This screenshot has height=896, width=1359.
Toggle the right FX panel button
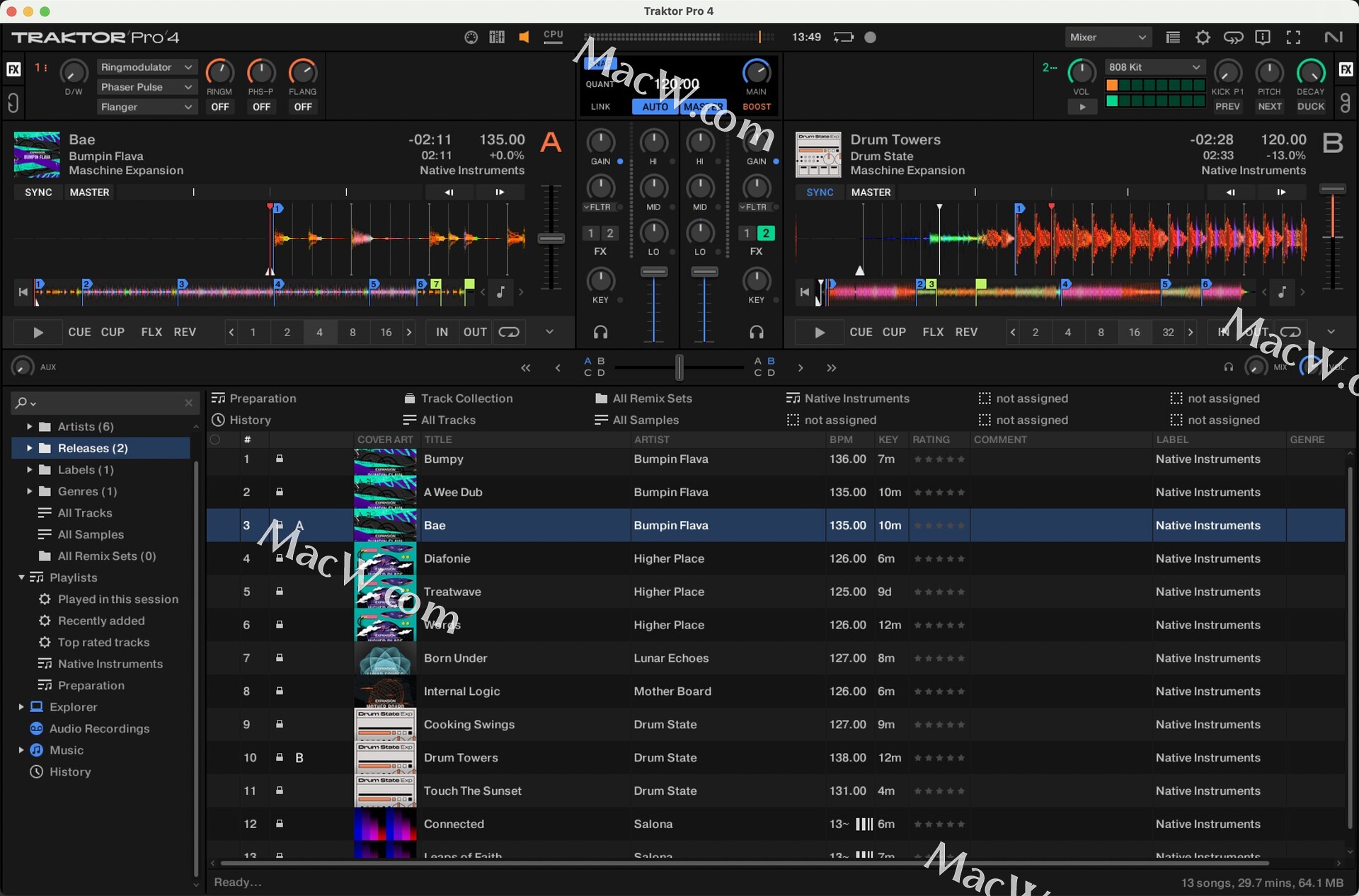[x=1346, y=69]
